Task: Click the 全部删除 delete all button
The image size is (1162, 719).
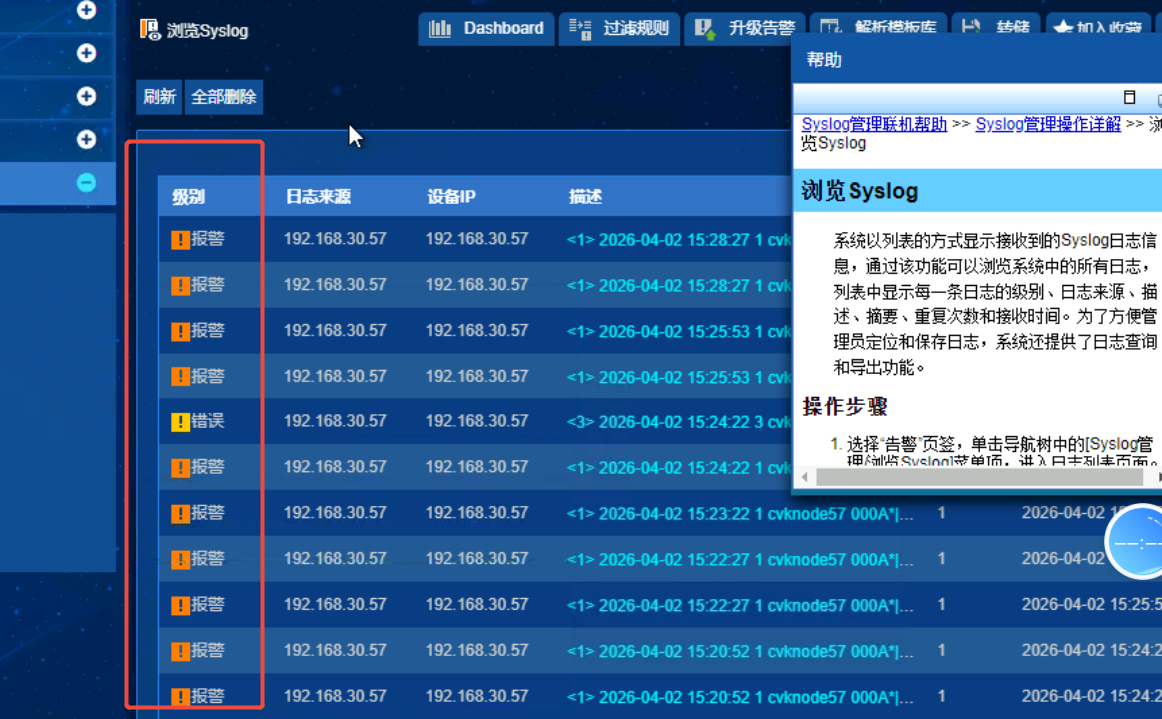Action: 224,97
